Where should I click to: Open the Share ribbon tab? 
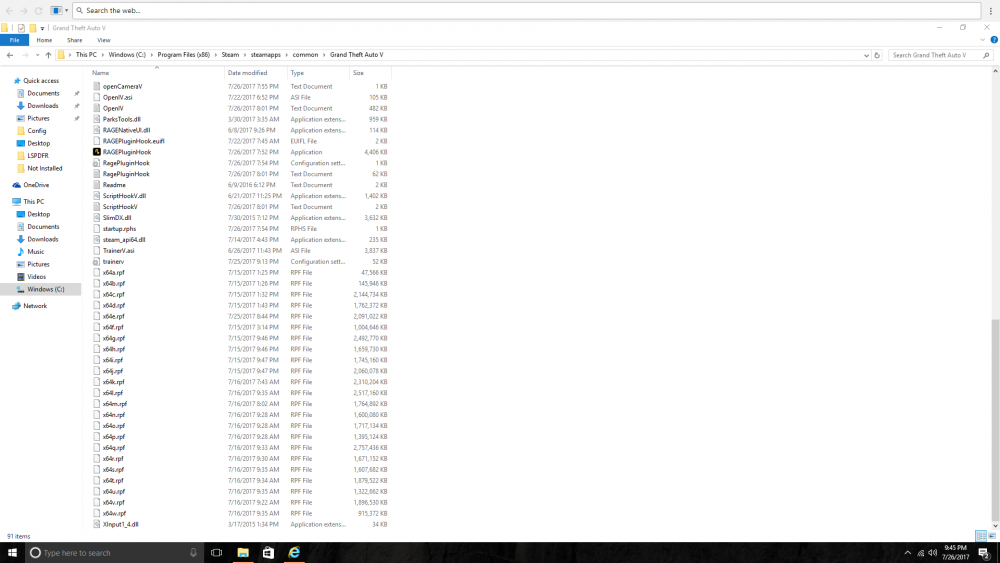click(x=75, y=40)
